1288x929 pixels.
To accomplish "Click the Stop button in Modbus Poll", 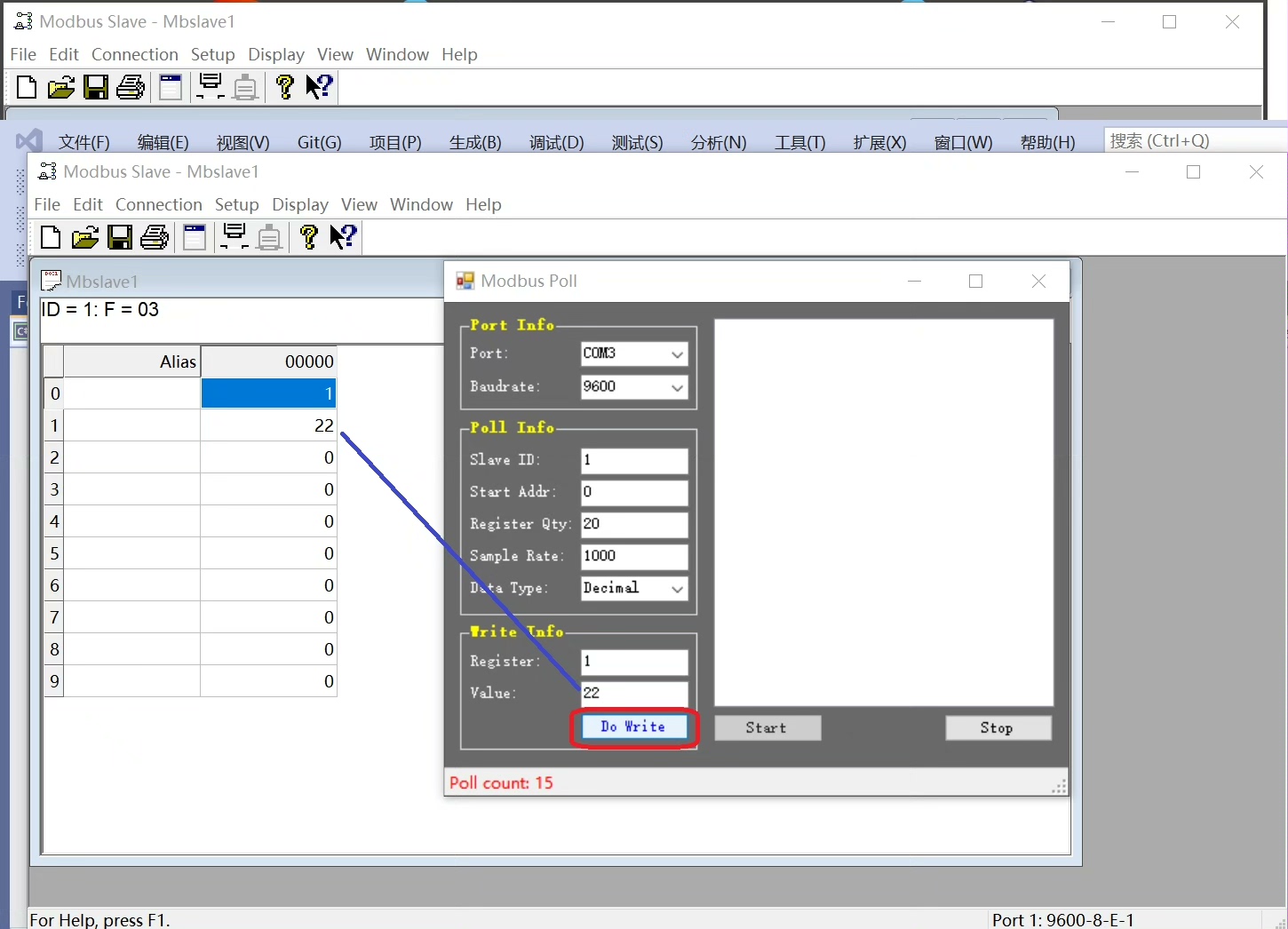I will (x=998, y=728).
